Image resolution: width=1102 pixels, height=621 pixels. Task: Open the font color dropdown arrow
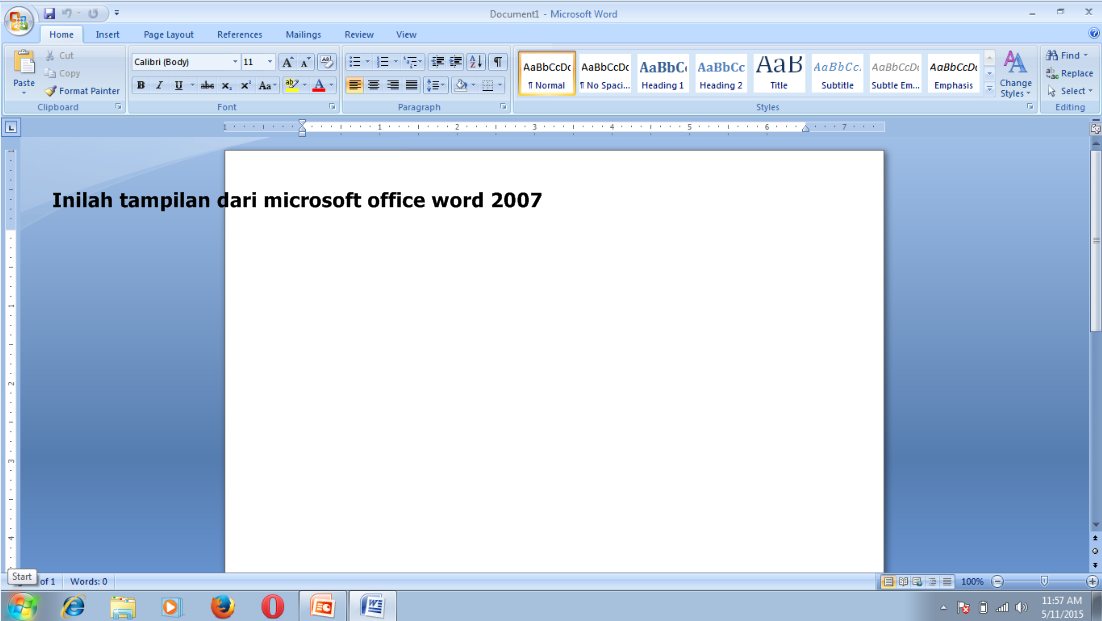332,85
